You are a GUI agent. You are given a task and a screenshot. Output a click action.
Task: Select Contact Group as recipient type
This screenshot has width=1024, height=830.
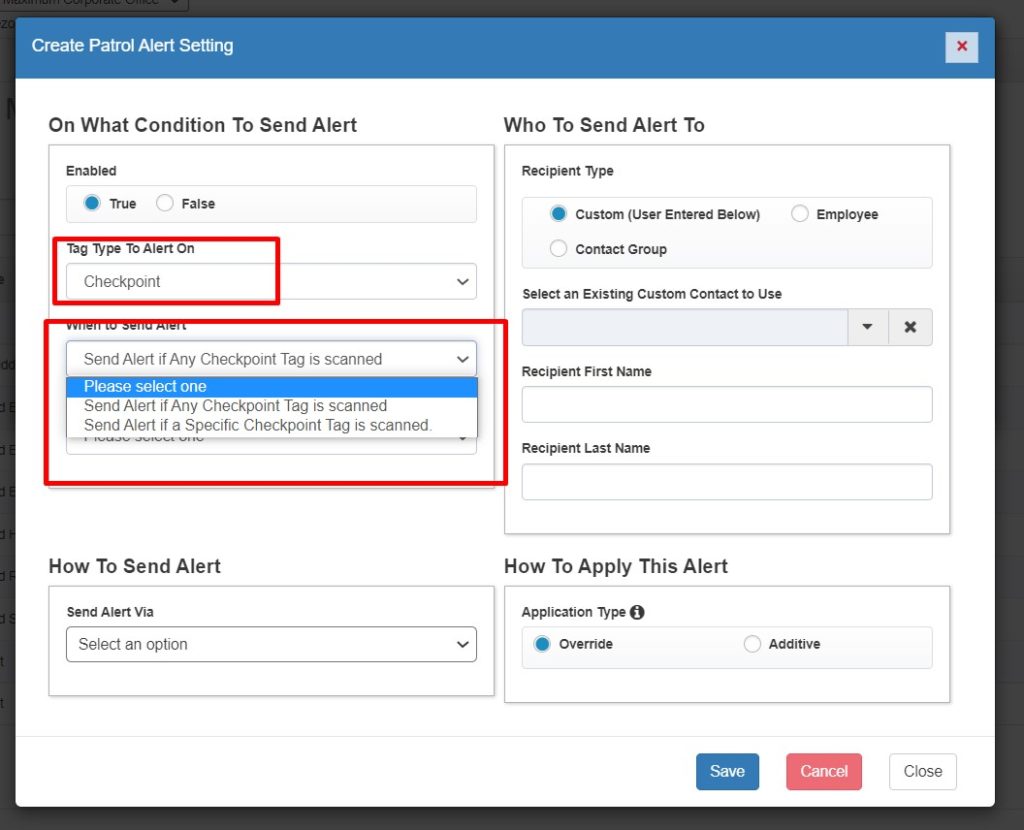pos(559,249)
